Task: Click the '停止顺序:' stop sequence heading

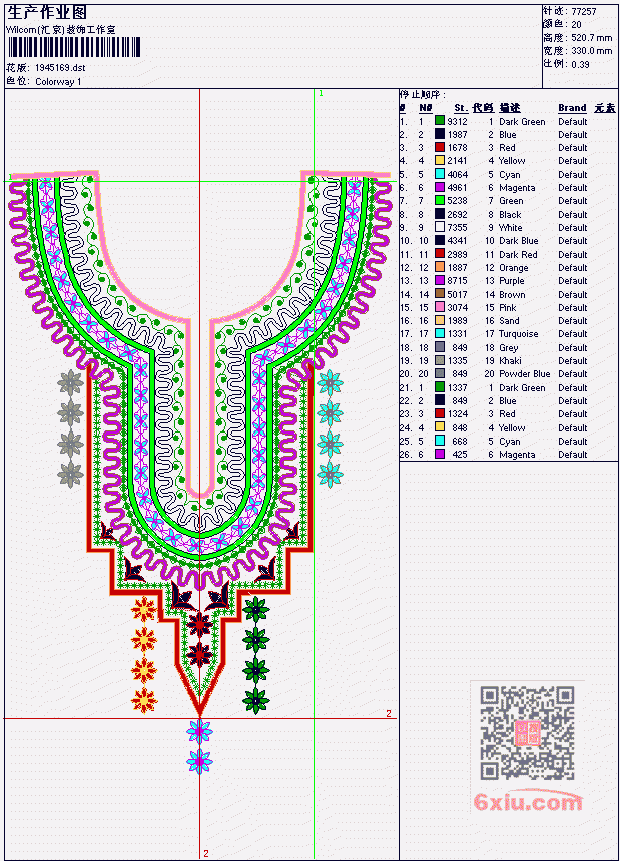Action: [x=423, y=94]
